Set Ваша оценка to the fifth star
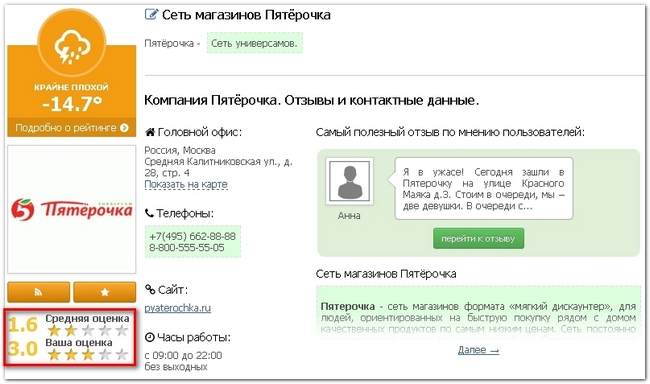 [x=121, y=355]
